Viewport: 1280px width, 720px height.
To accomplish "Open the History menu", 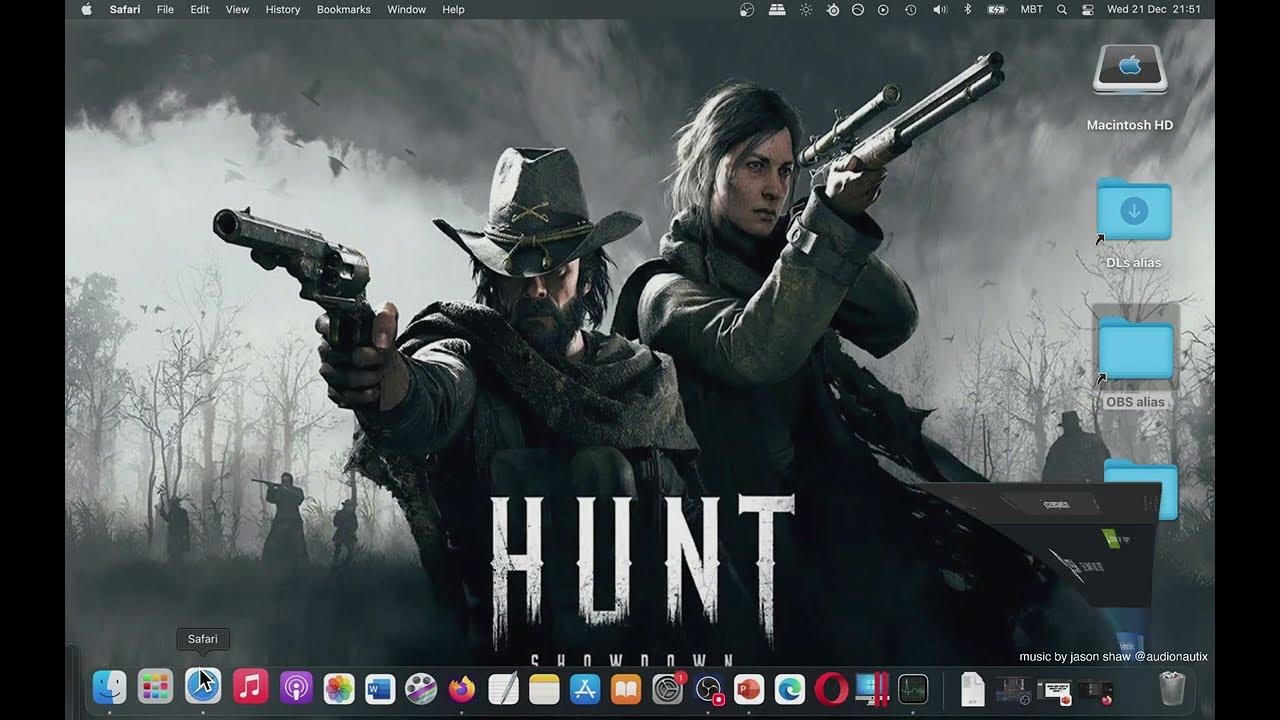I will pos(283,9).
